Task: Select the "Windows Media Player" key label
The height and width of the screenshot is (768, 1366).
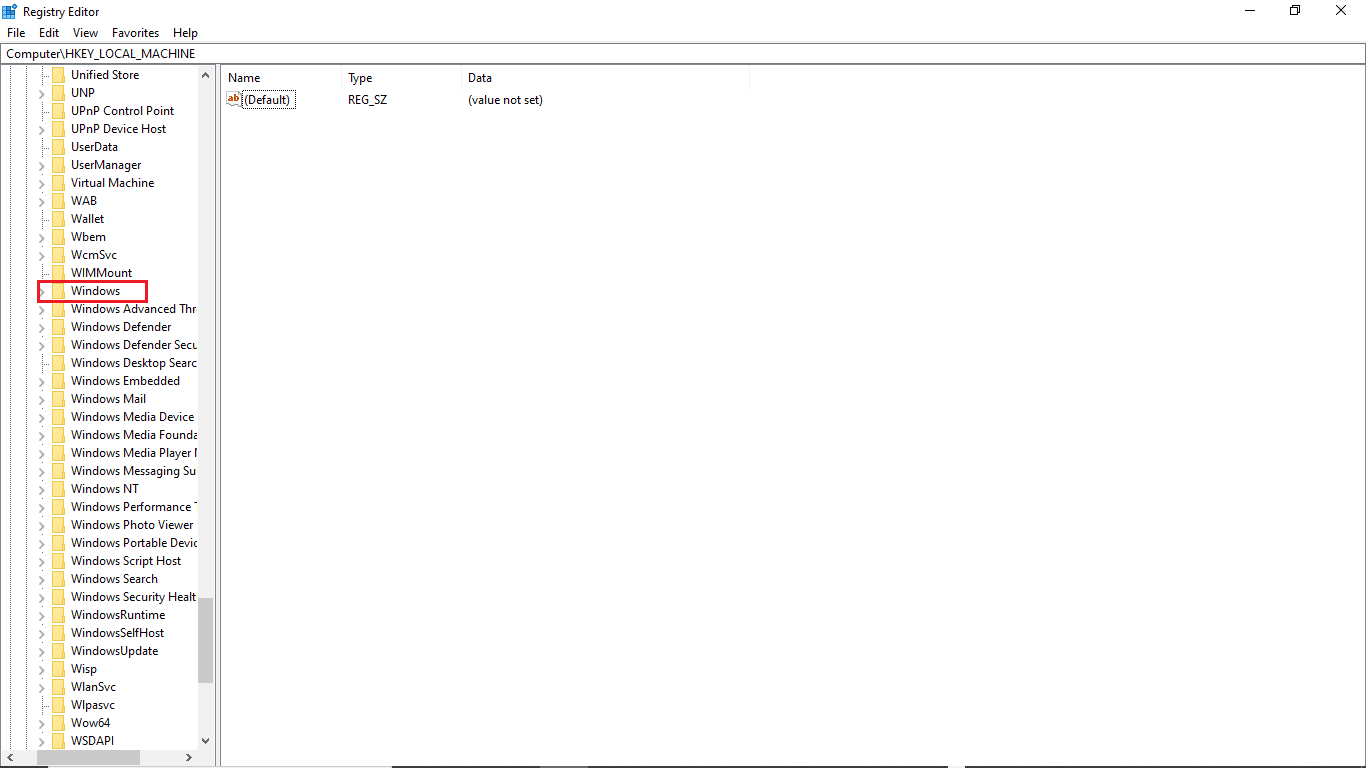Action: [132, 453]
